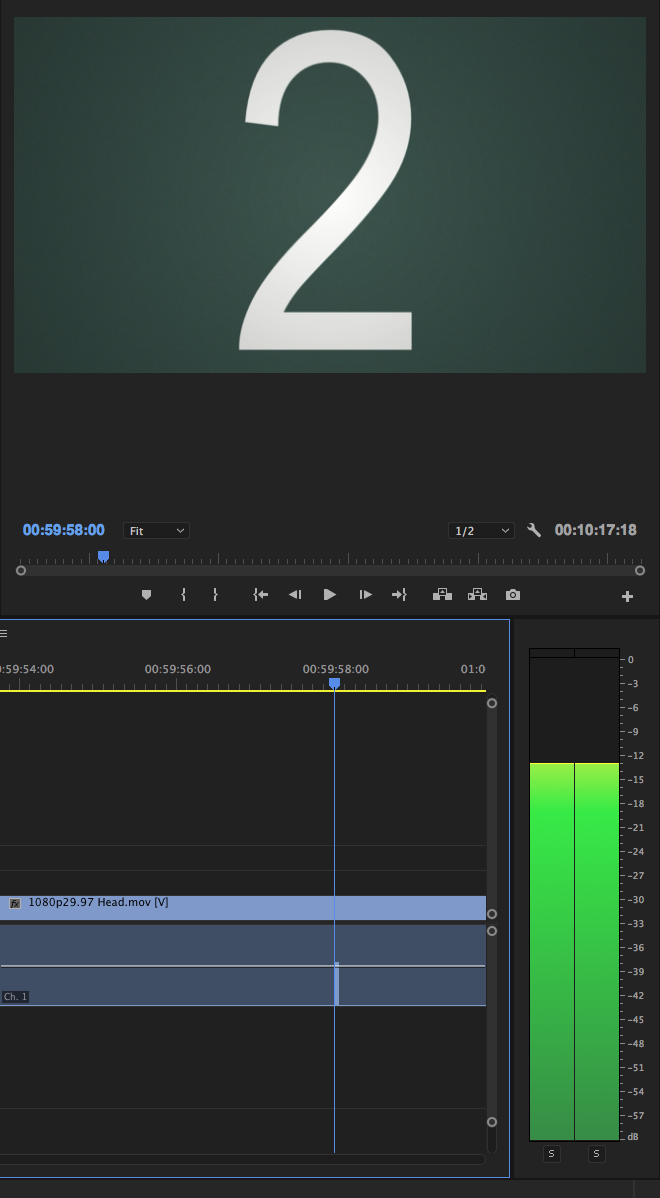Click the Mark Out bracket button
This screenshot has height=1198, width=660.
pos(215,594)
